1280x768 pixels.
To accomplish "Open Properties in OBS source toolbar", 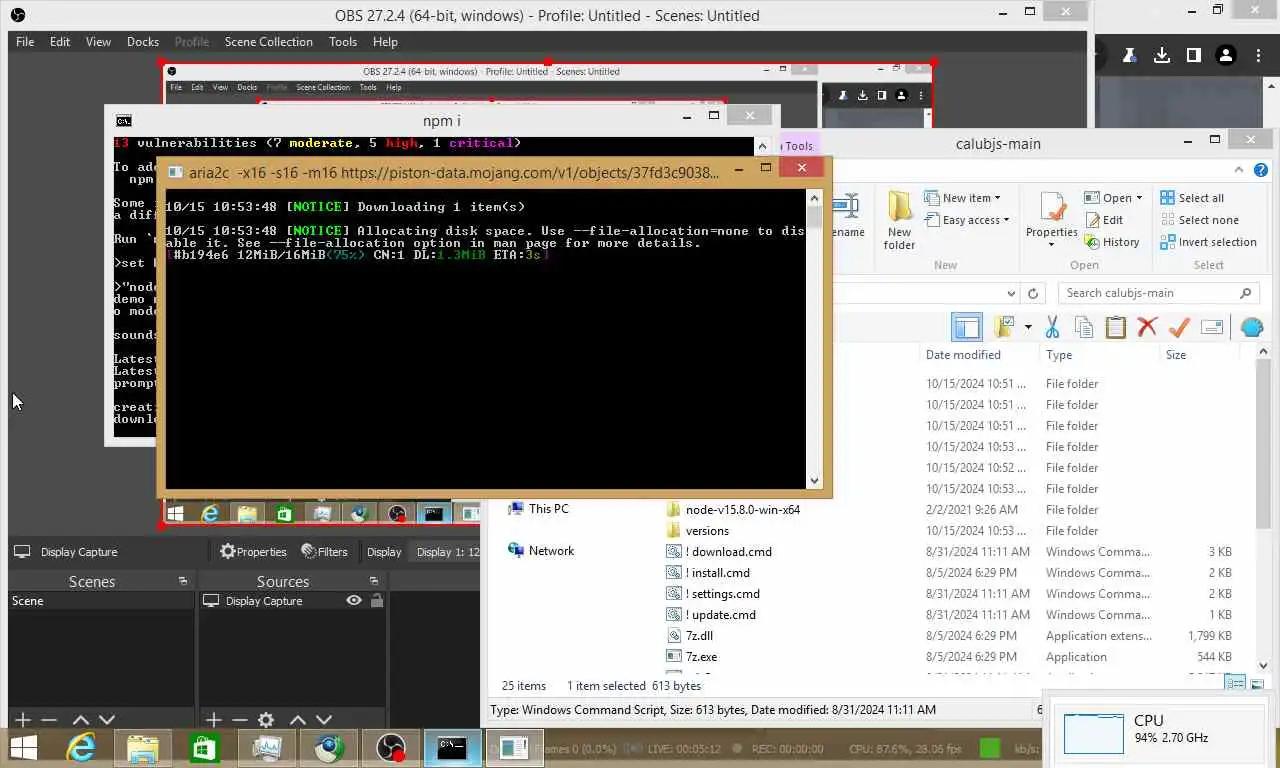I will 253,551.
